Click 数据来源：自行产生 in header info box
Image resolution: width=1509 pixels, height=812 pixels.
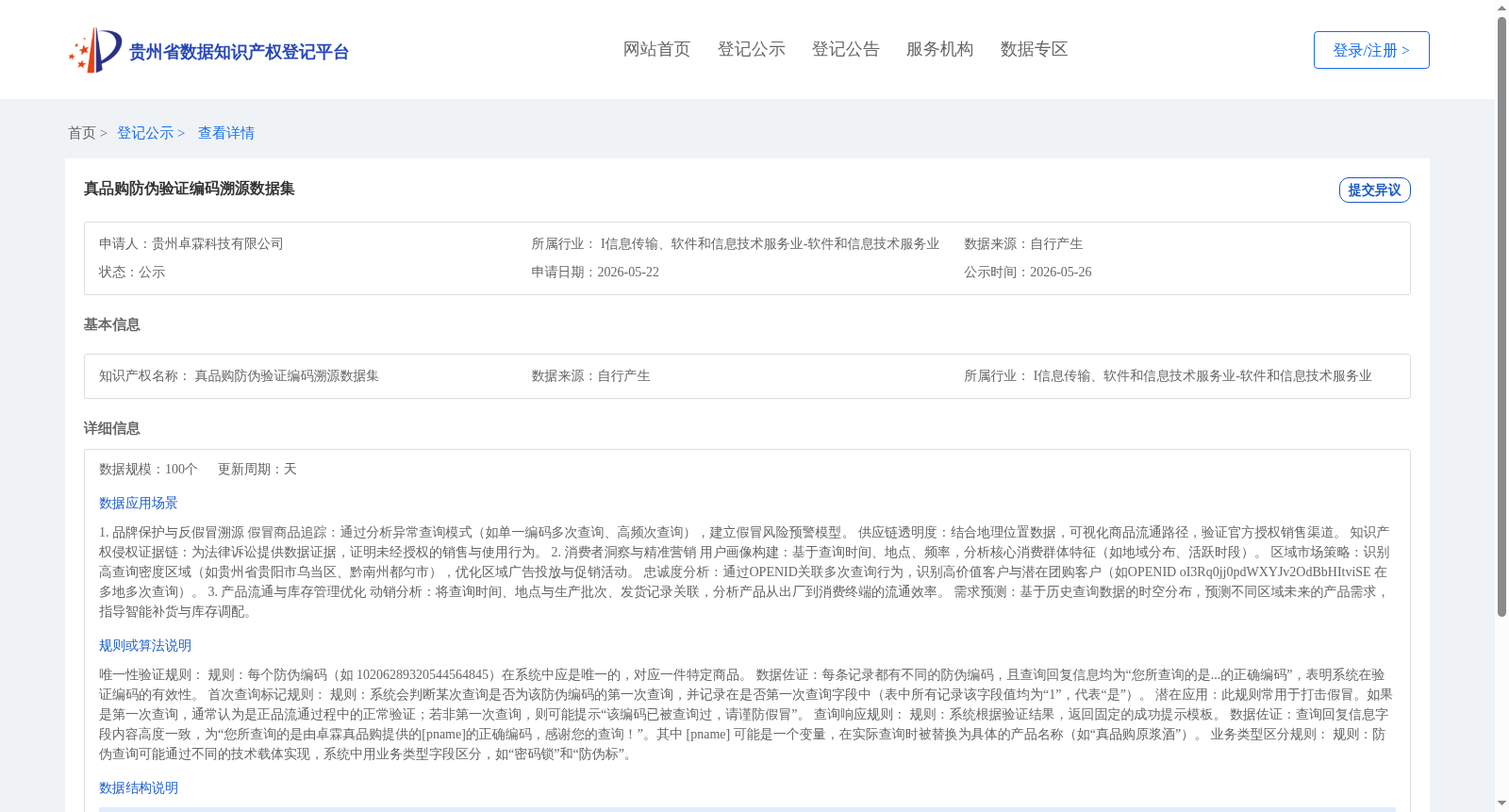click(1023, 243)
